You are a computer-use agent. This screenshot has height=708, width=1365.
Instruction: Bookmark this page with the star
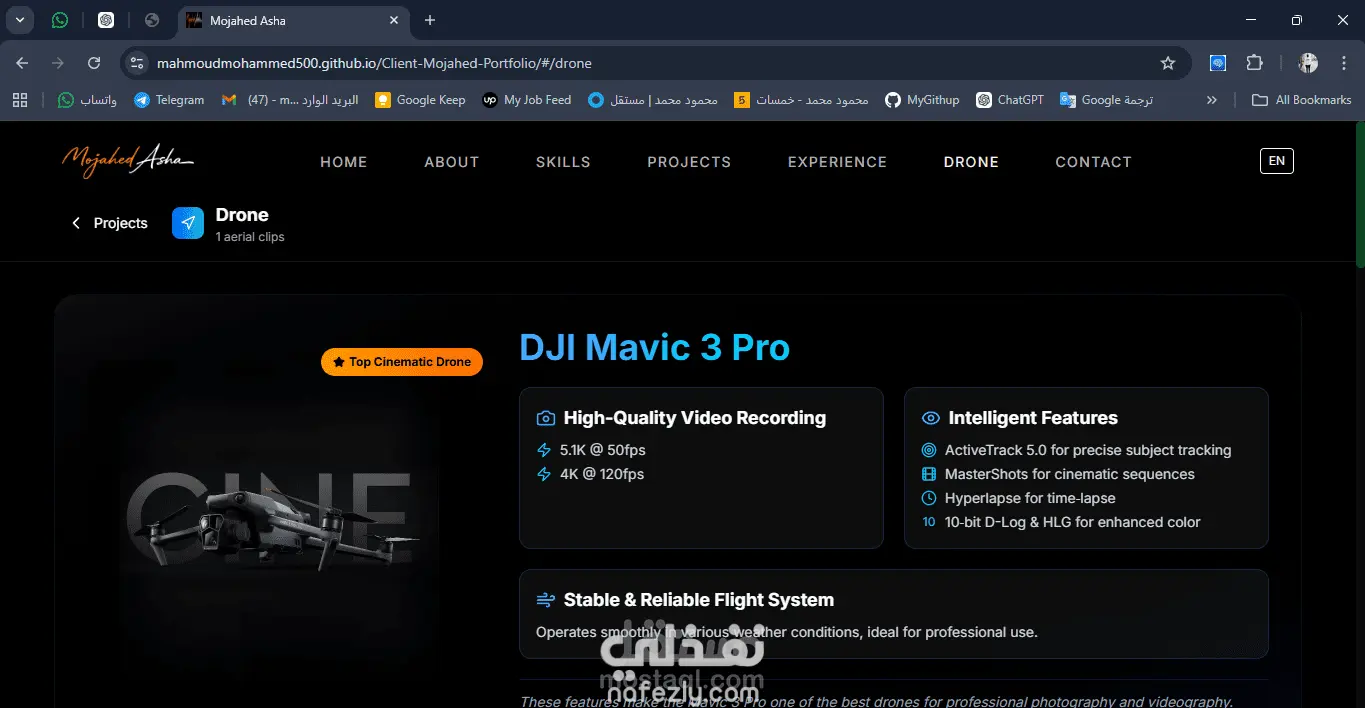[x=1168, y=63]
